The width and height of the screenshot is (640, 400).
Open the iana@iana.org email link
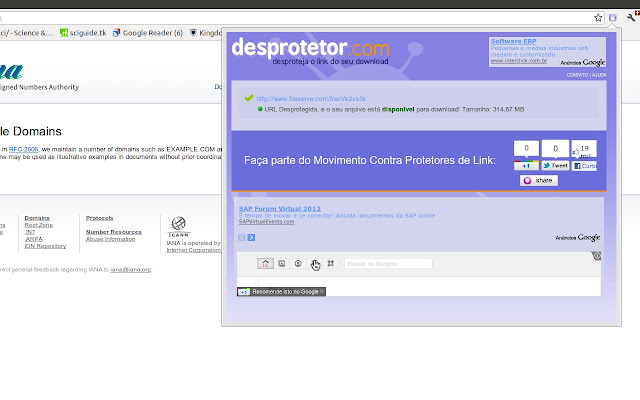(131, 269)
